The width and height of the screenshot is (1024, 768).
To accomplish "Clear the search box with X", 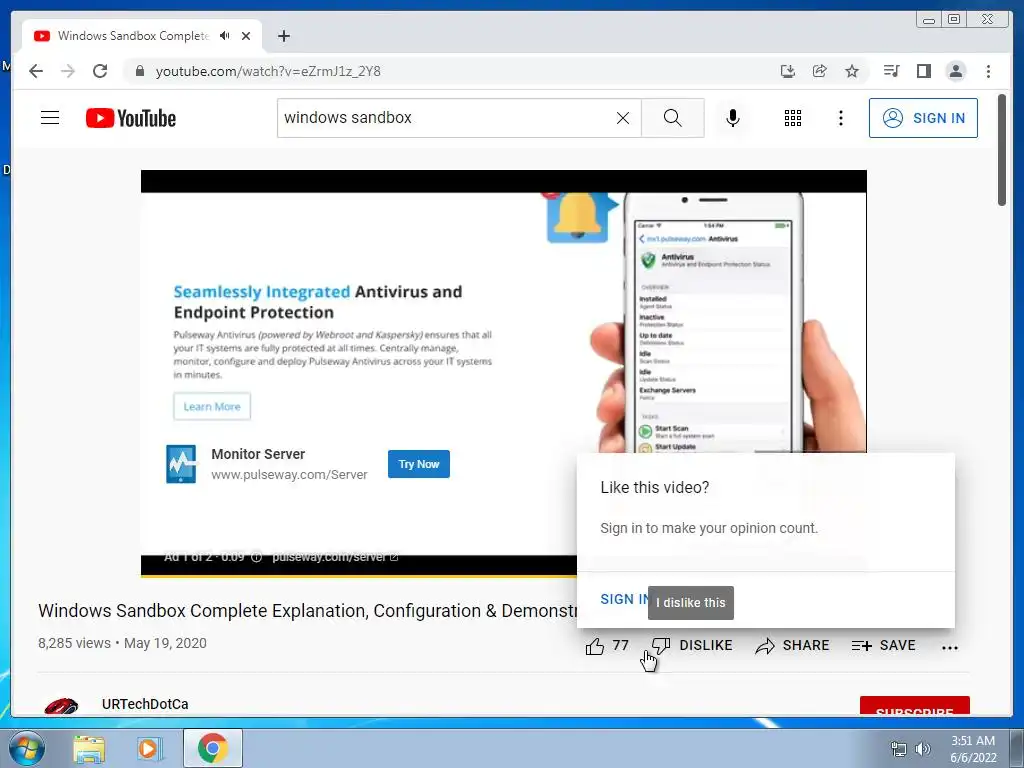I will click(x=623, y=118).
